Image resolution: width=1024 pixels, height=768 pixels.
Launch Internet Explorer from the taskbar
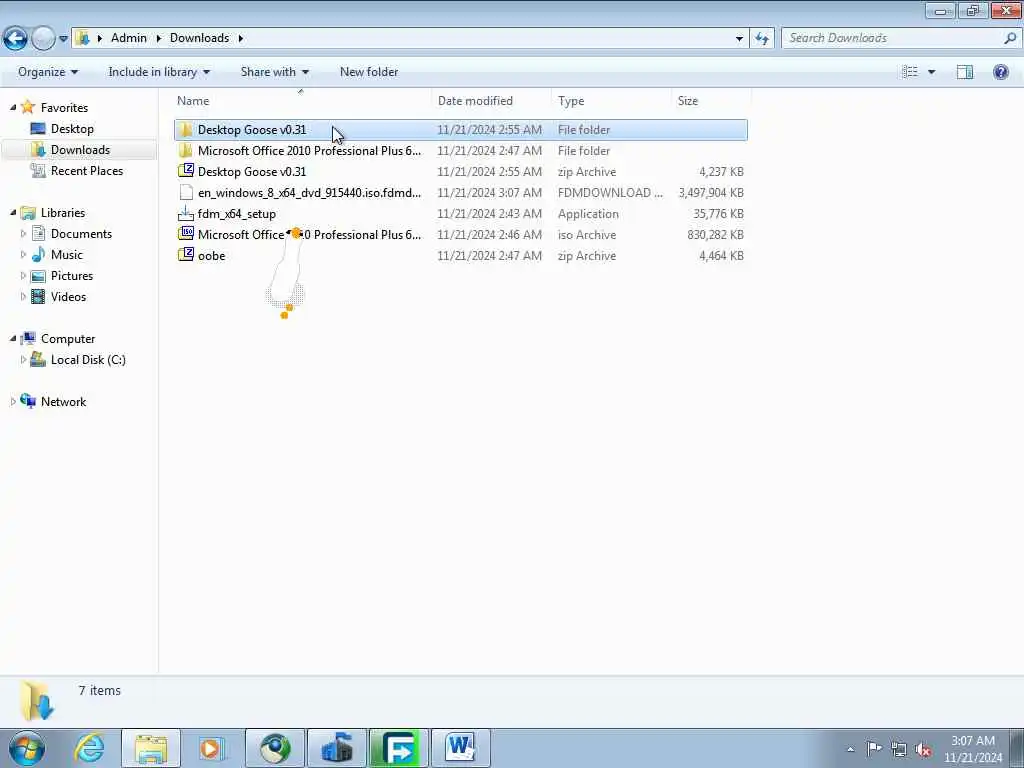89,748
